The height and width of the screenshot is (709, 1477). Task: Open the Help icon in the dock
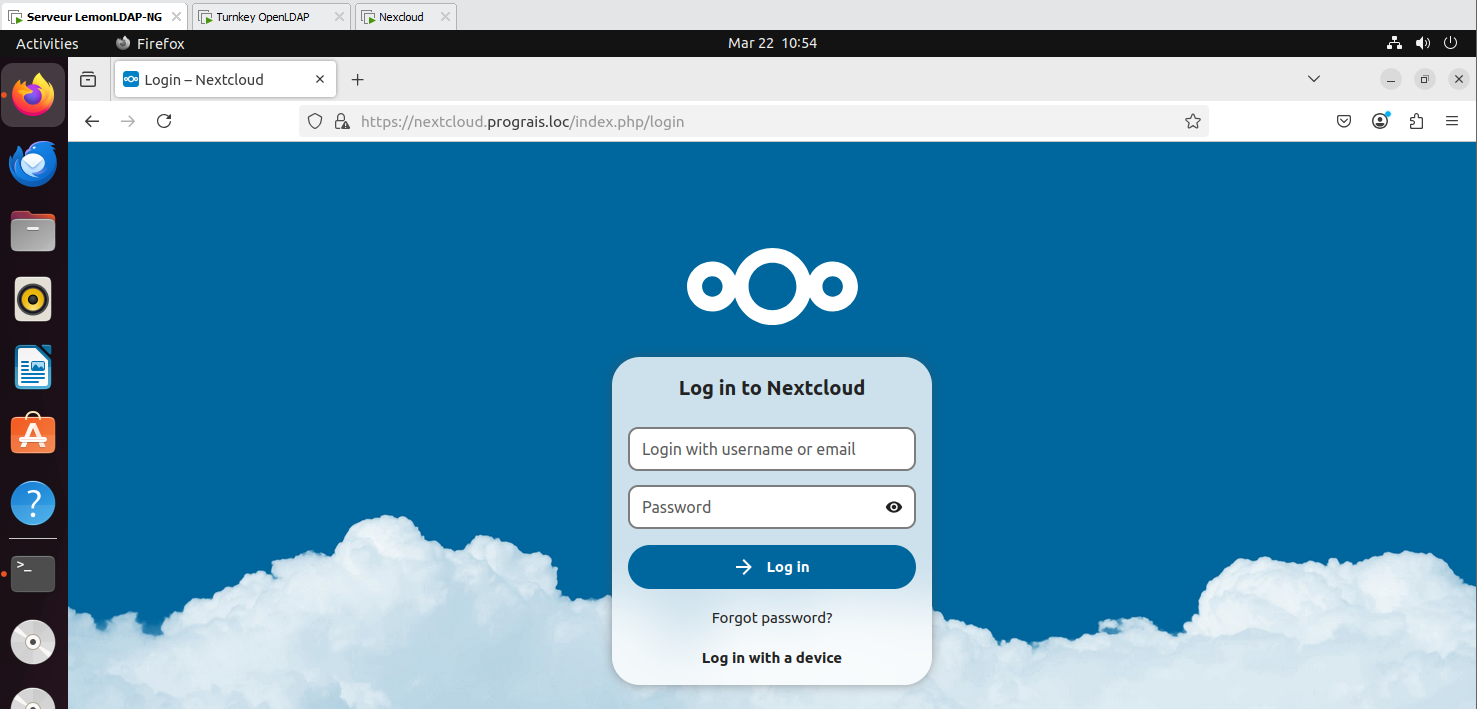[33, 503]
